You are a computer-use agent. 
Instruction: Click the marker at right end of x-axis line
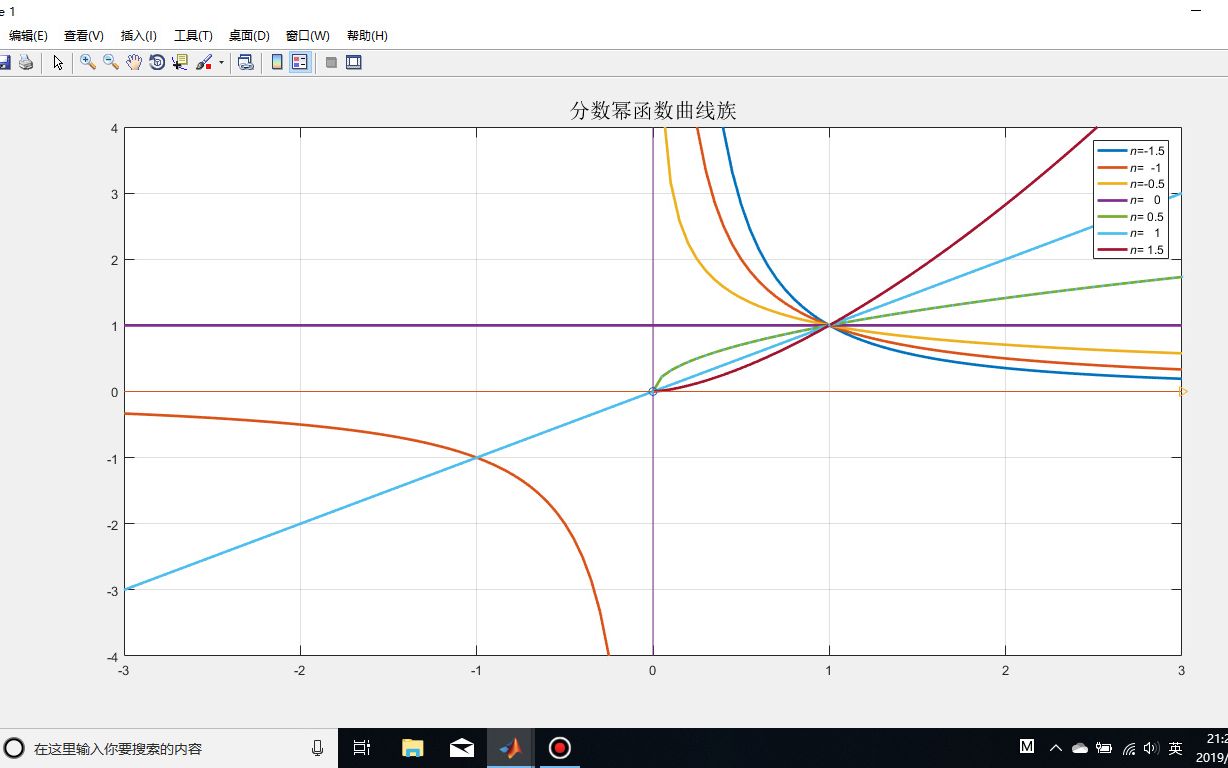(1182, 392)
